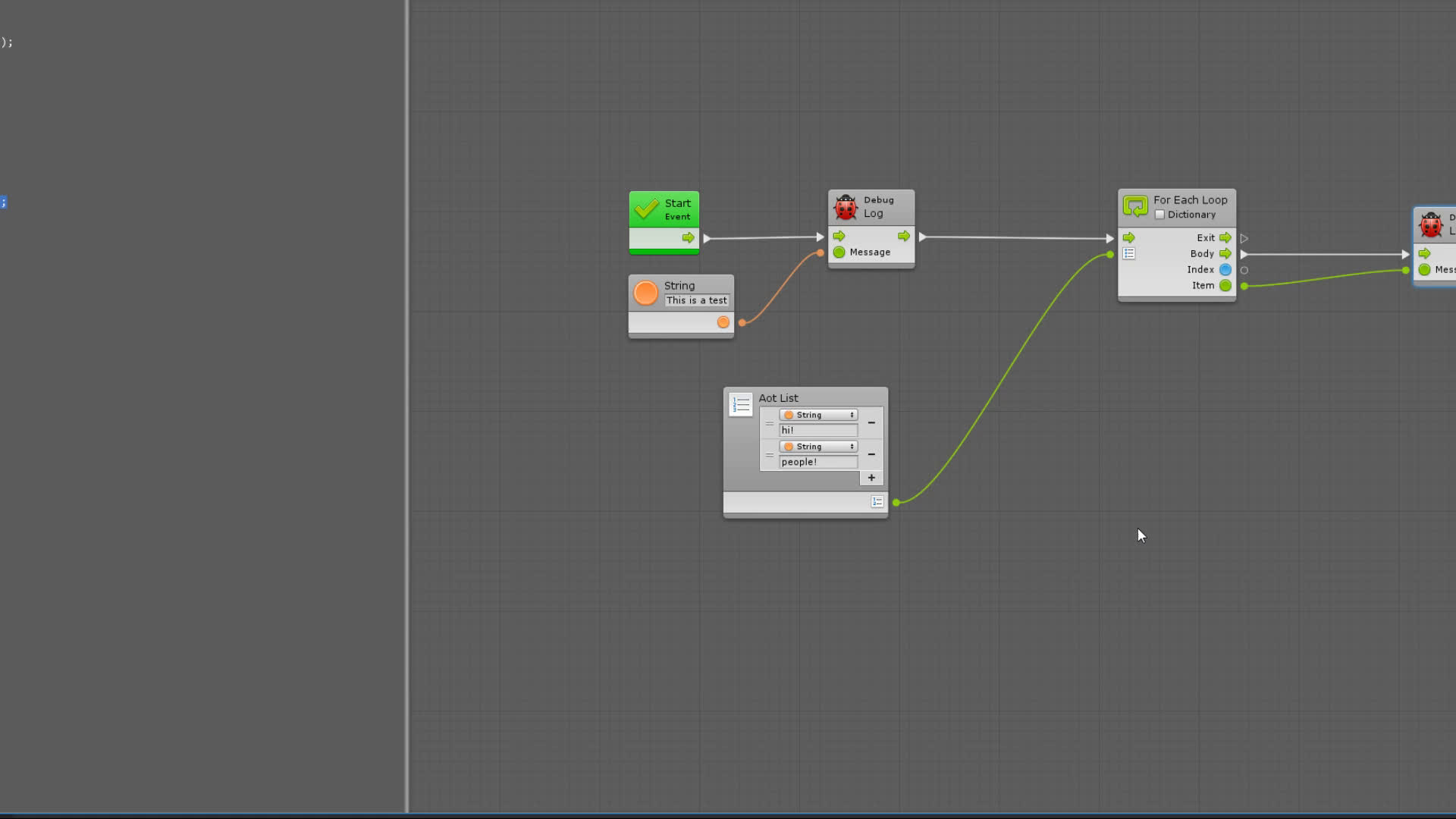Screen dimensions: 1456x819
Task: Click the Item green output port
Action: 1225,286
